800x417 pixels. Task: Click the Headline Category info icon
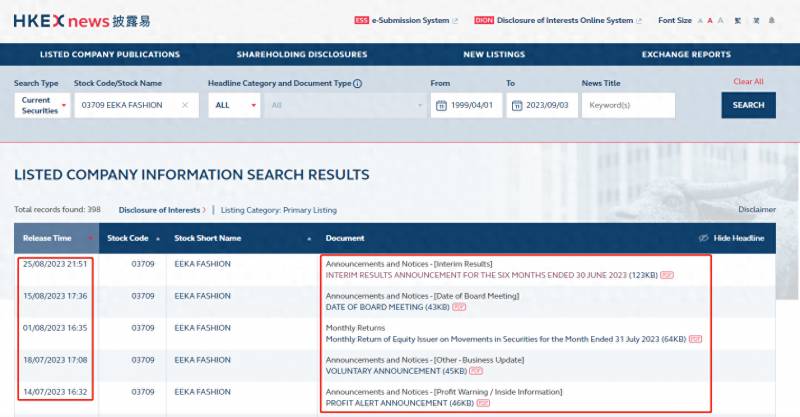358,83
